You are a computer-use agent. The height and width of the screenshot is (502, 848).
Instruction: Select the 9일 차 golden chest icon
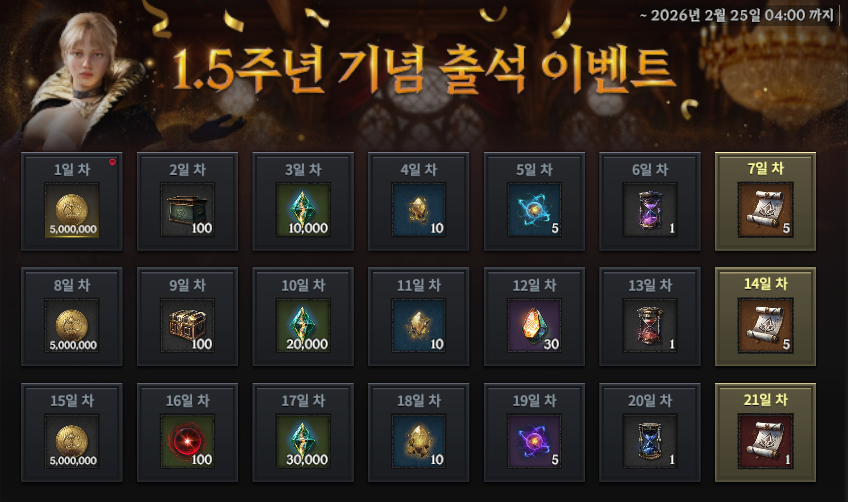[187, 326]
